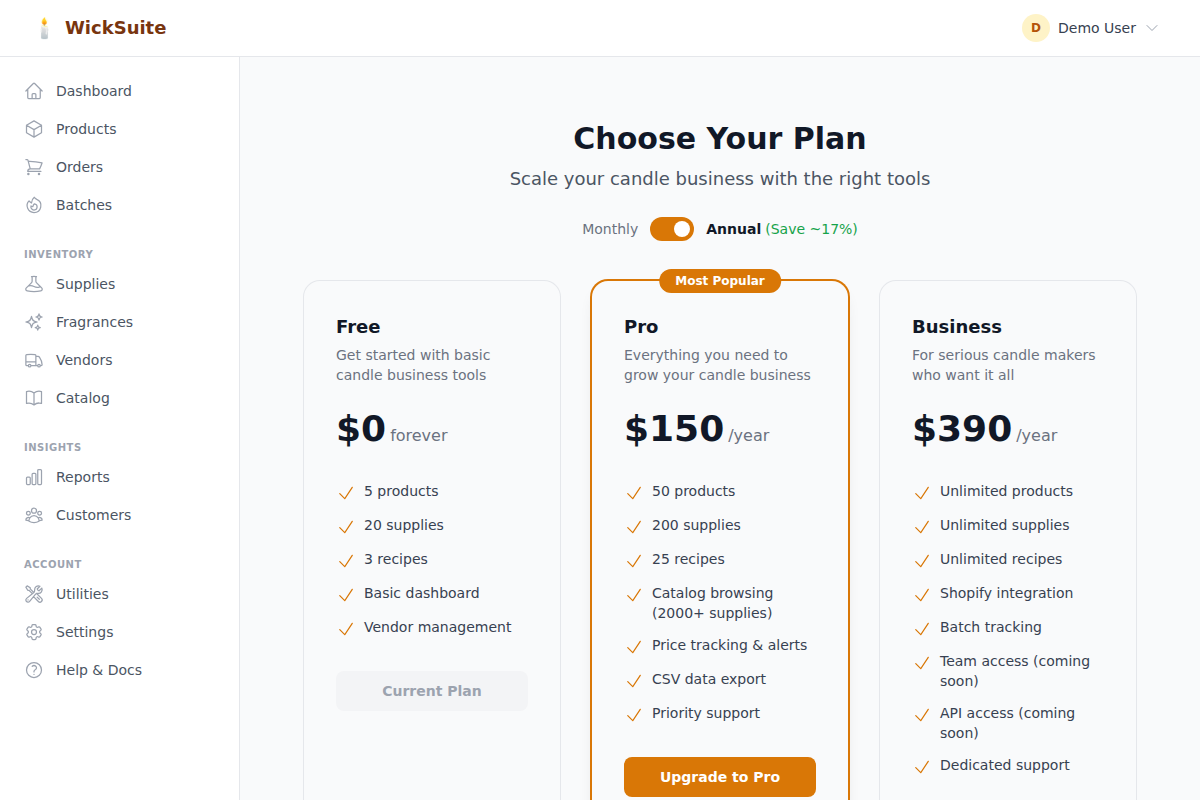Click the Current Plan button on Free tier
Screen dimensions: 1200x800
[x=431, y=691]
